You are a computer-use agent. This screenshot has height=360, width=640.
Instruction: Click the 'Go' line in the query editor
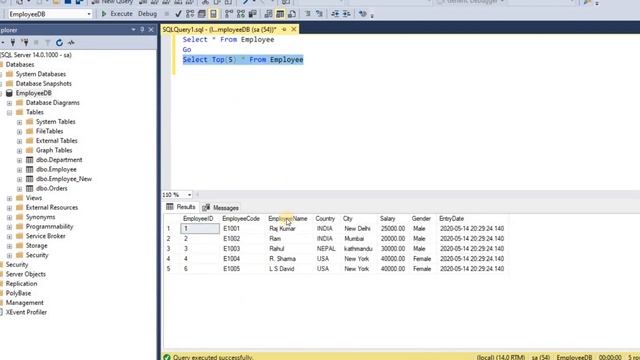pyautogui.click(x=187, y=49)
